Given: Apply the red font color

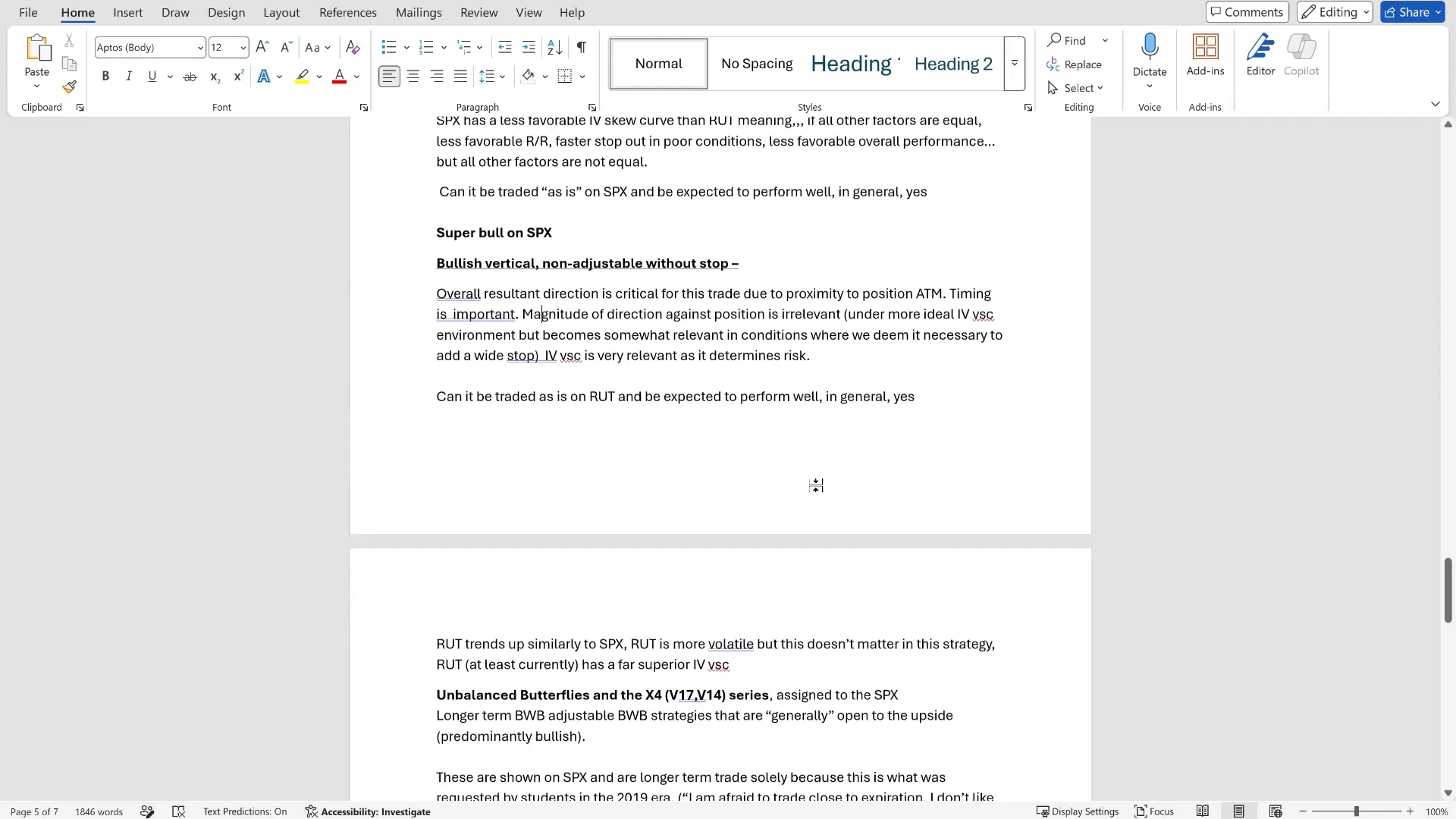Looking at the screenshot, I should click(340, 77).
